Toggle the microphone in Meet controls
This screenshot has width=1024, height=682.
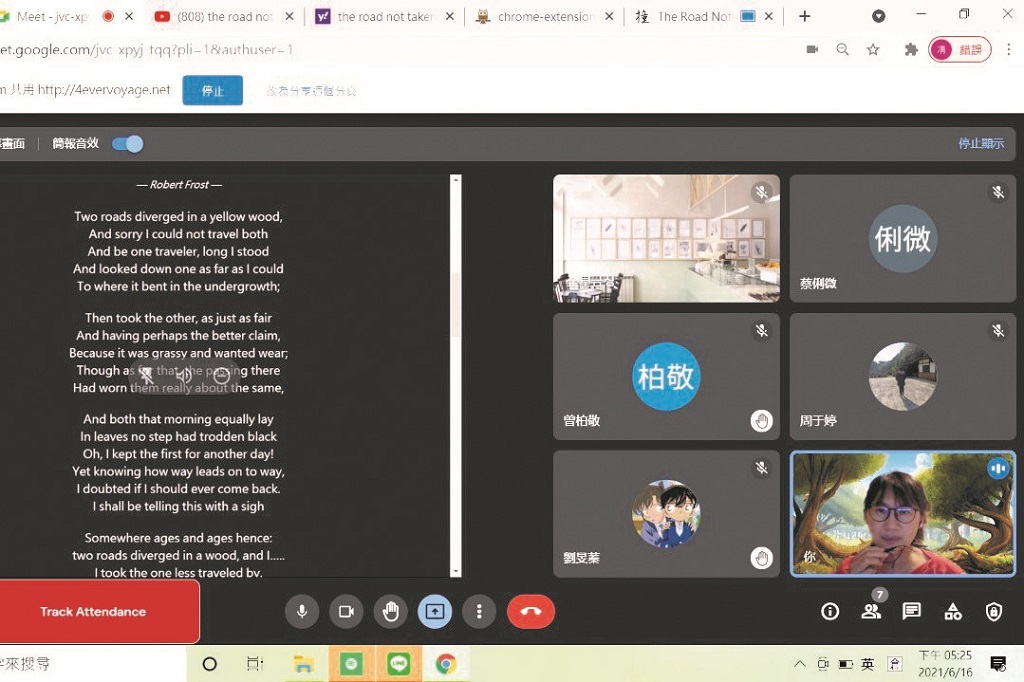(x=302, y=611)
